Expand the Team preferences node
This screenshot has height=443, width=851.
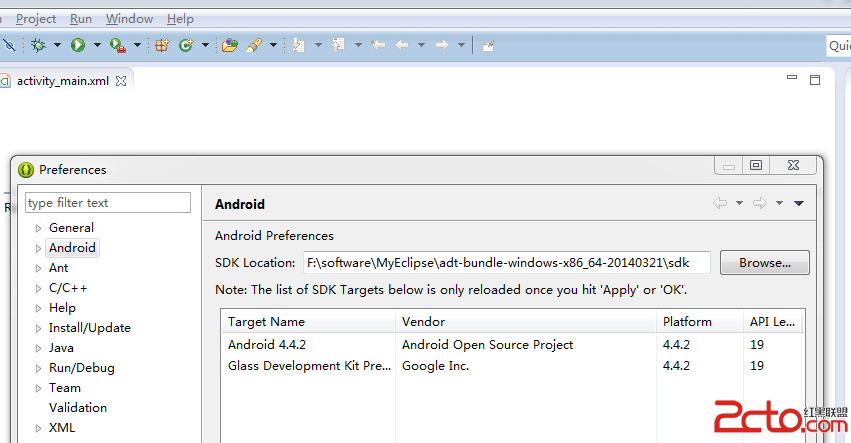pyautogui.click(x=38, y=388)
